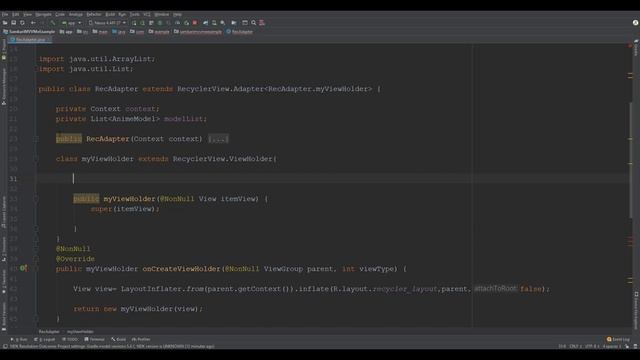The width and height of the screenshot is (640, 360).
Task: Open the Nexus device selector dropdown
Action: [x=107, y=23]
